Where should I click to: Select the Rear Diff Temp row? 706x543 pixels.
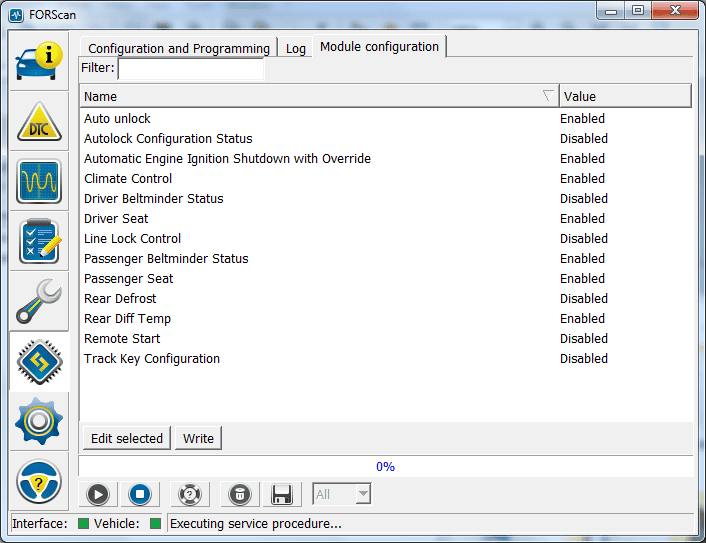click(x=386, y=319)
